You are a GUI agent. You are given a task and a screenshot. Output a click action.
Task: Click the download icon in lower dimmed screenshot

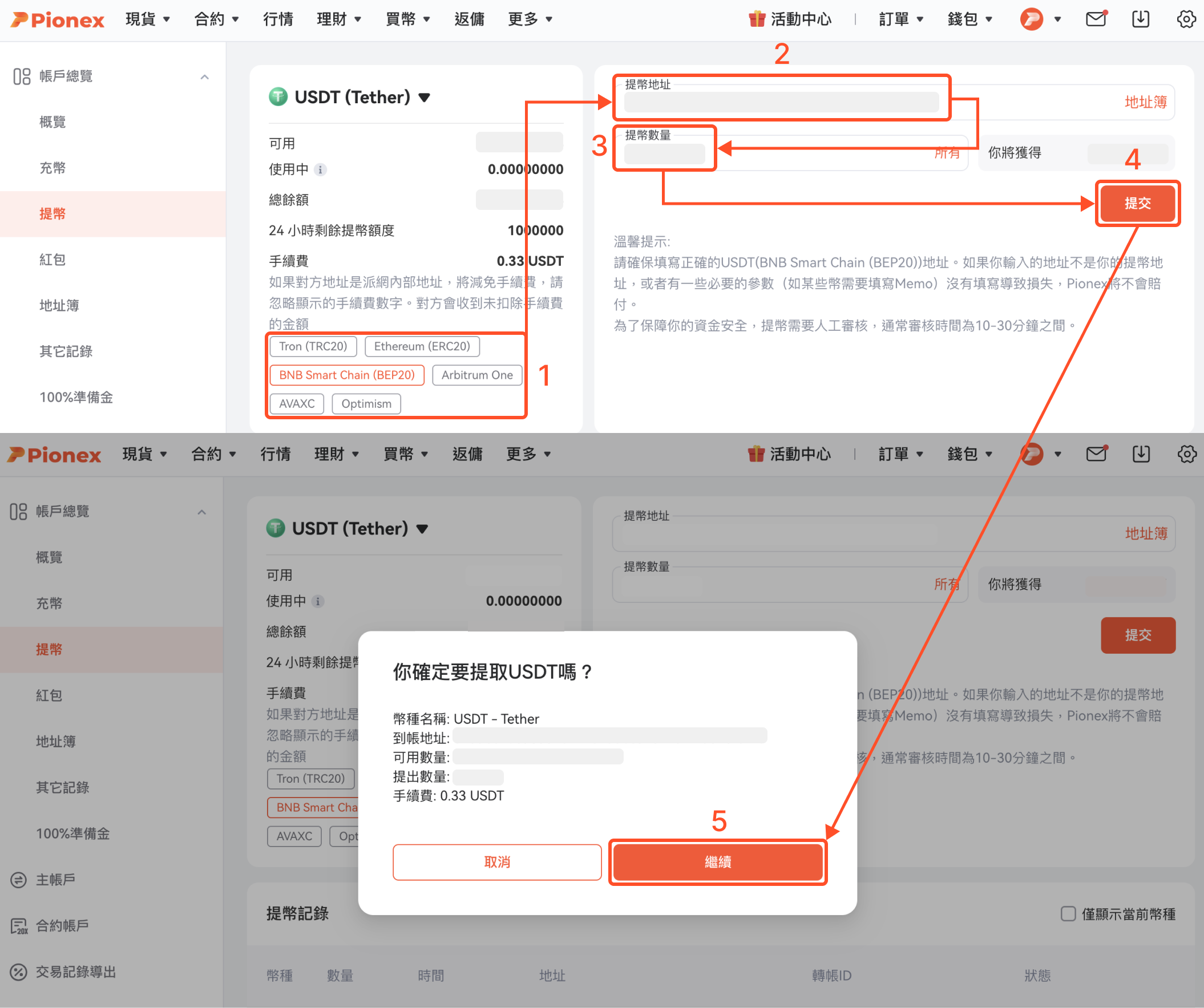tap(1141, 455)
